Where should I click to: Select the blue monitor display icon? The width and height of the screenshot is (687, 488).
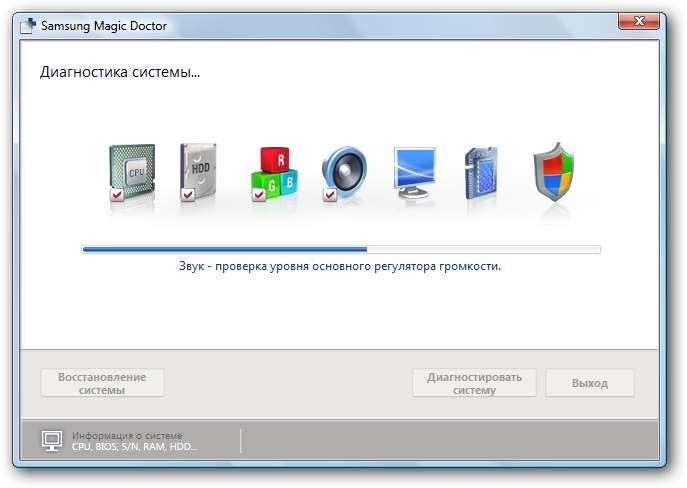(x=414, y=173)
